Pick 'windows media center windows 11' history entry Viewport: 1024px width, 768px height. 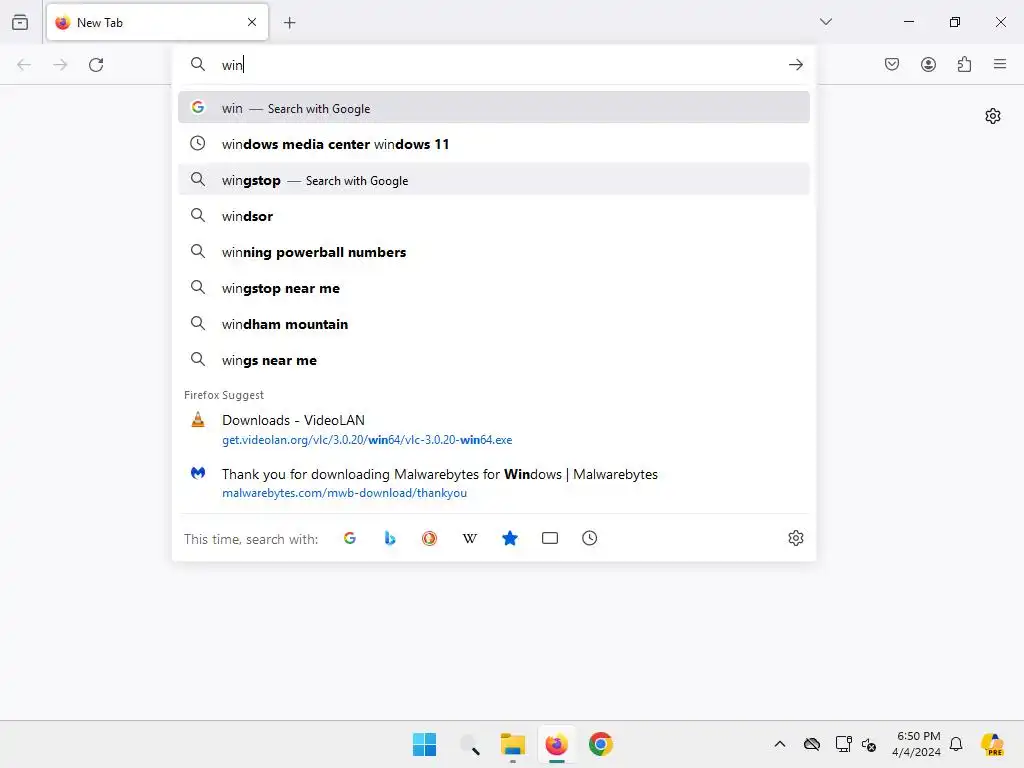(x=494, y=144)
